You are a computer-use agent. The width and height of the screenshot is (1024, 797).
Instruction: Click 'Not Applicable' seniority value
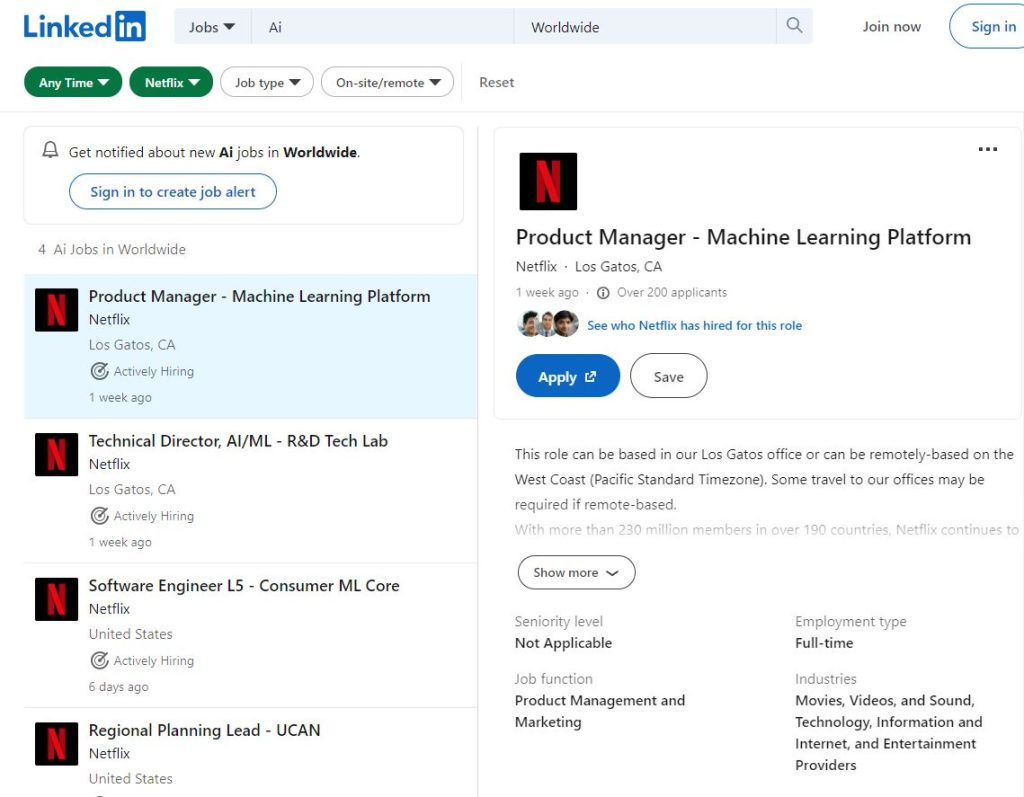563,643
